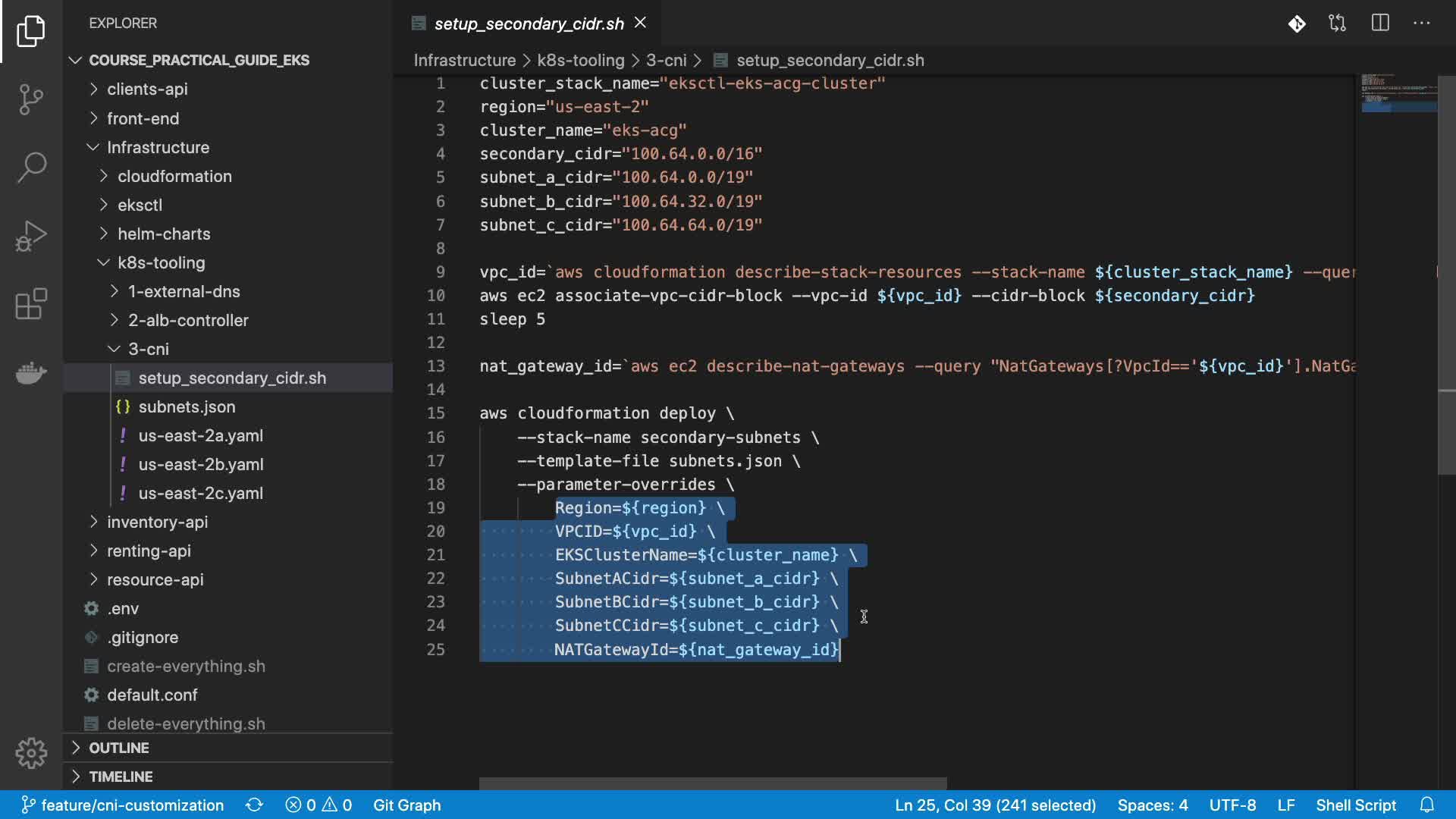Click the k8s-tooling breadcrumb item
This screenshot has width=1456, height=819.
pyautogui.click(x=580, y=60)
